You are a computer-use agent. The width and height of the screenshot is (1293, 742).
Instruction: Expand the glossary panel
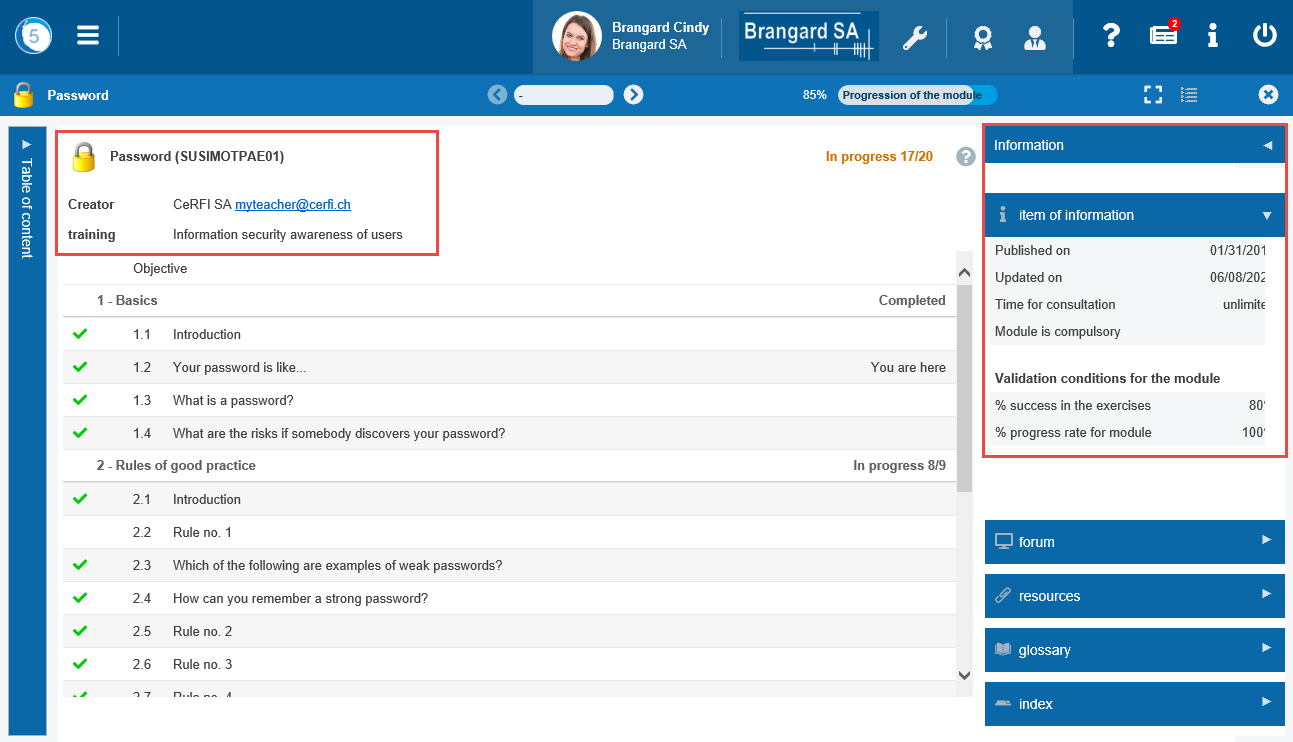pyautogui.click(x=1134, y=650)
